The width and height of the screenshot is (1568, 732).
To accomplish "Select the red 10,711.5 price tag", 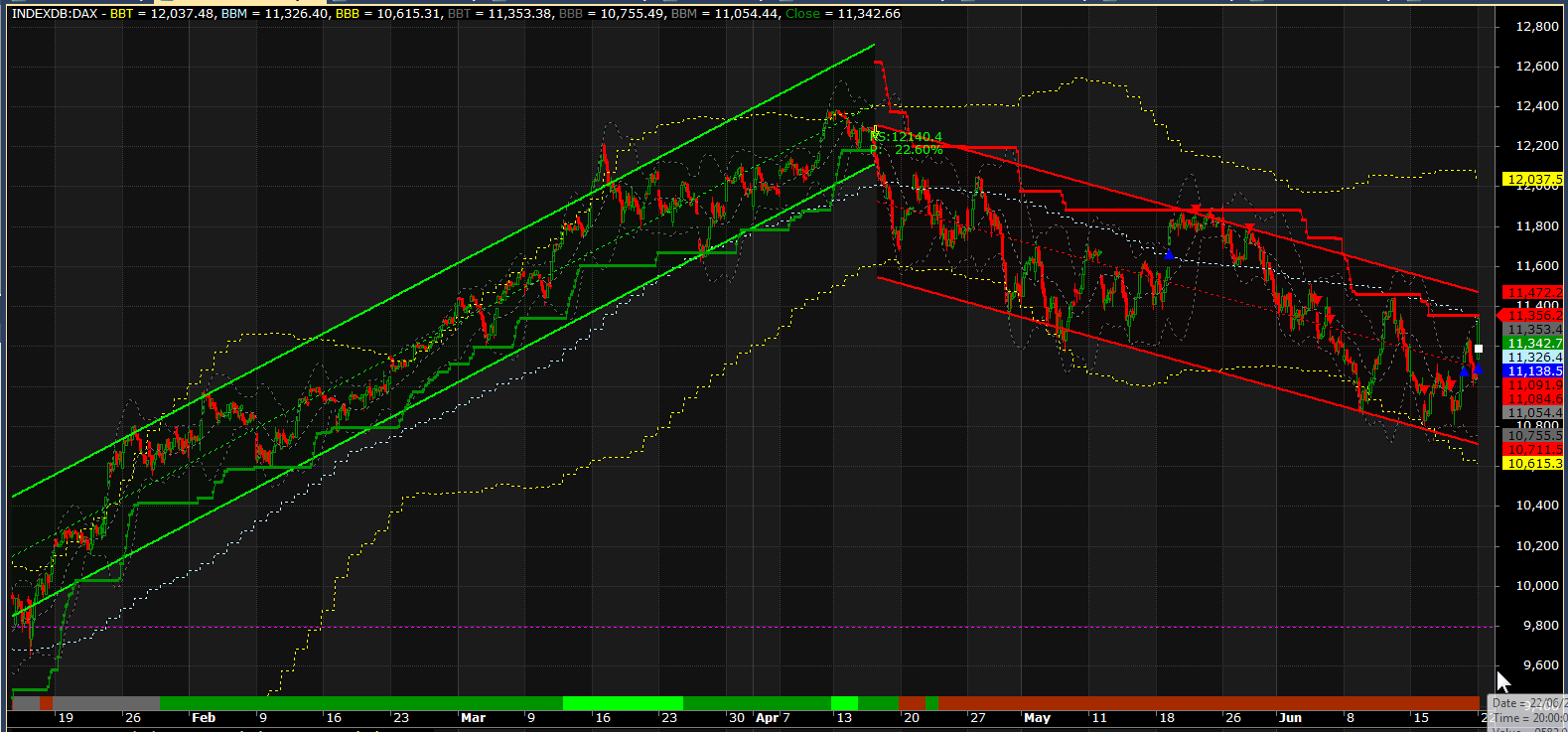I will 1534,449.
